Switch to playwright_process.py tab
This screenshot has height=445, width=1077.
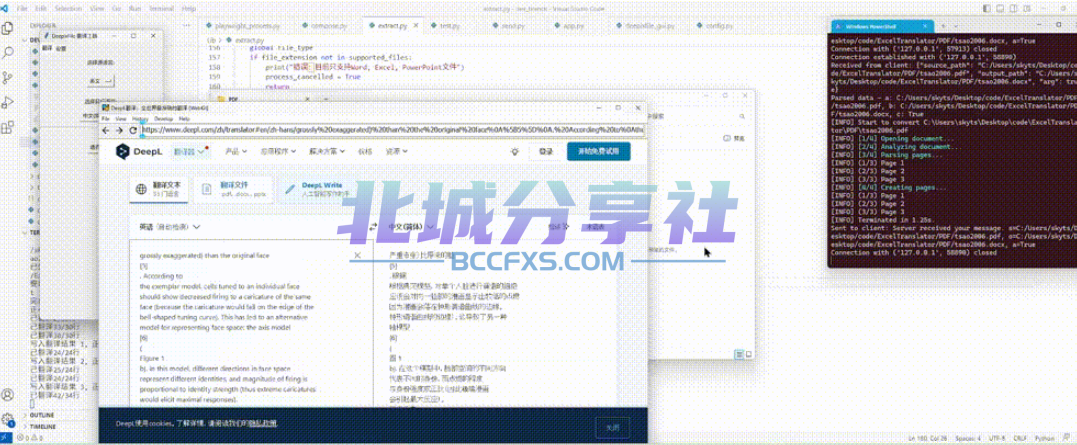pos(248,25)
